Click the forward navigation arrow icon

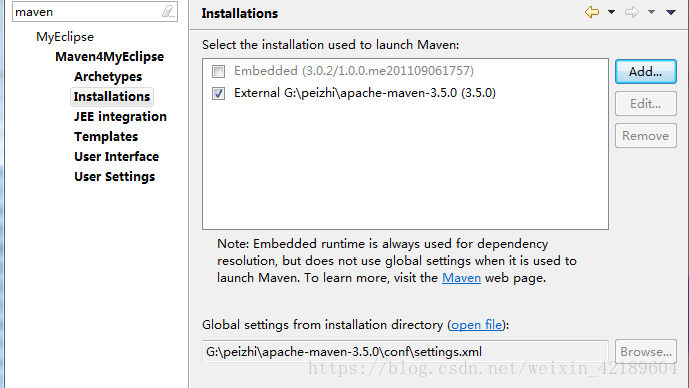point(632,12)
